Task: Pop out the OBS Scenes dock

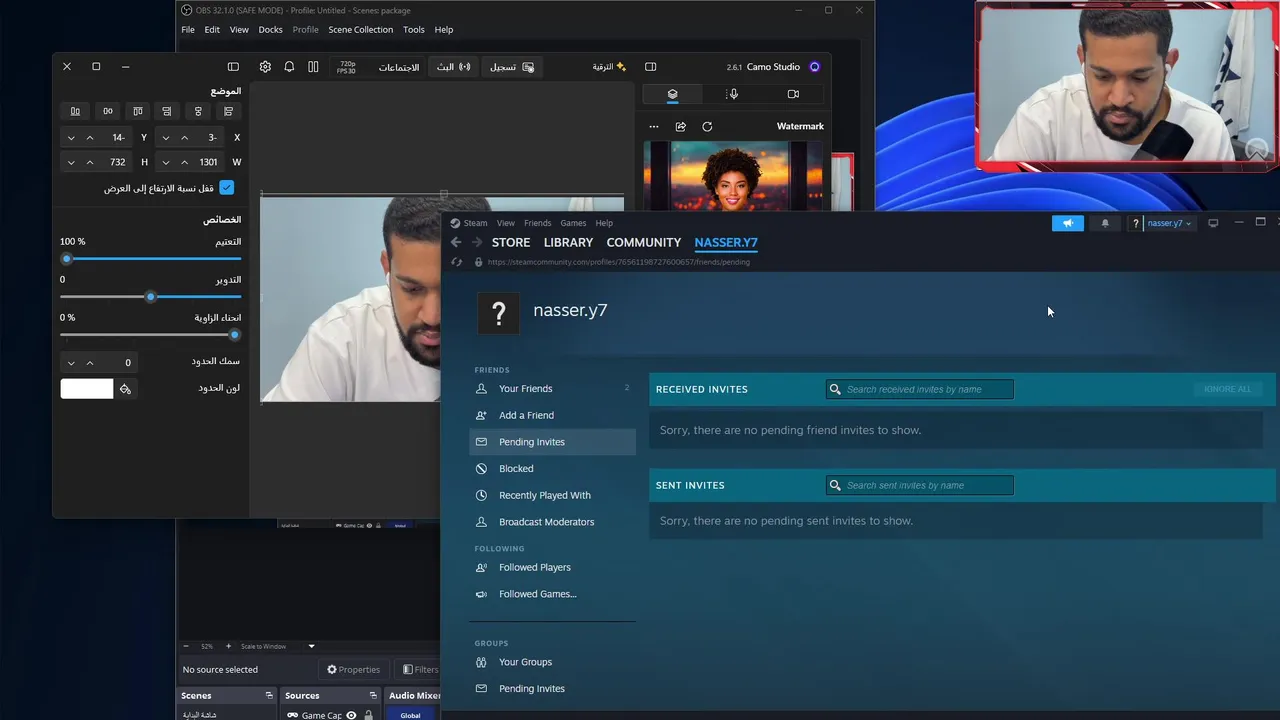Action: 269,695
